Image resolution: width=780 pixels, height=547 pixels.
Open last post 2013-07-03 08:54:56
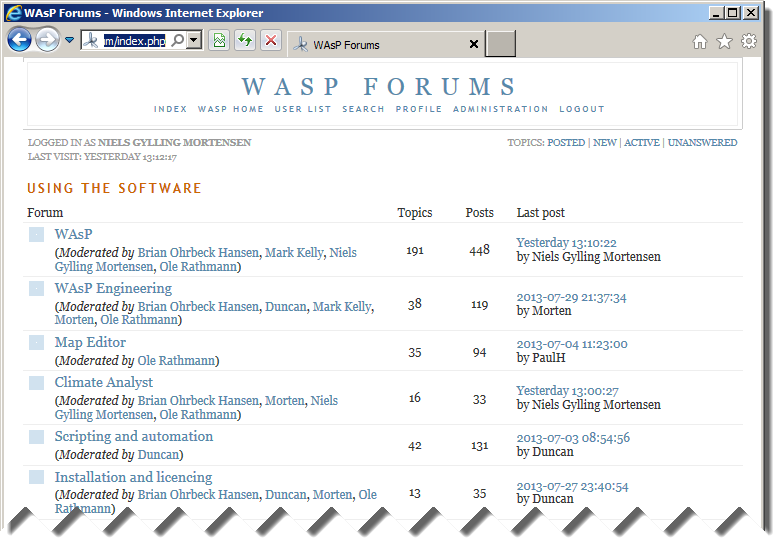[573, 438]
